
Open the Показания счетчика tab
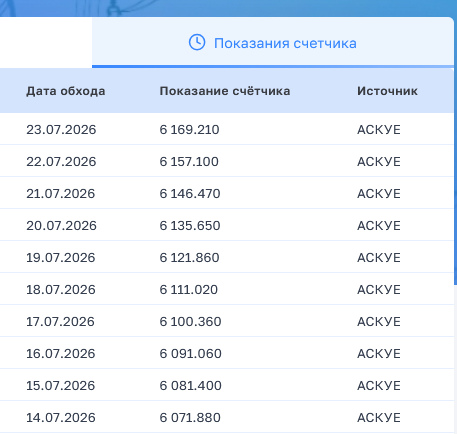click(273, 42)
